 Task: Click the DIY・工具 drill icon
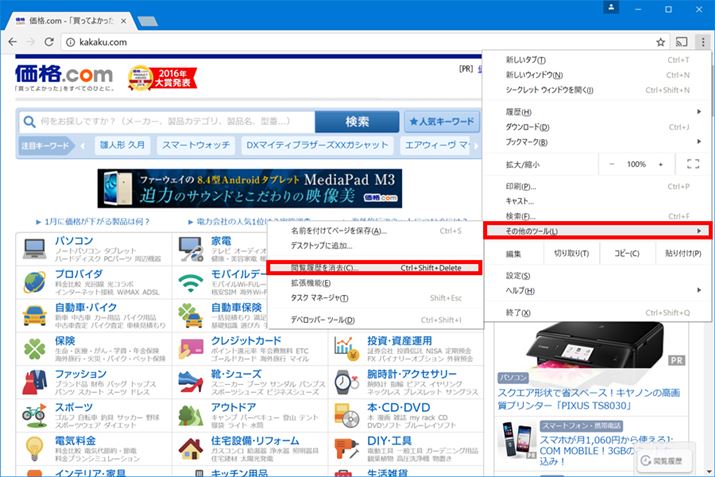(347, 449)
